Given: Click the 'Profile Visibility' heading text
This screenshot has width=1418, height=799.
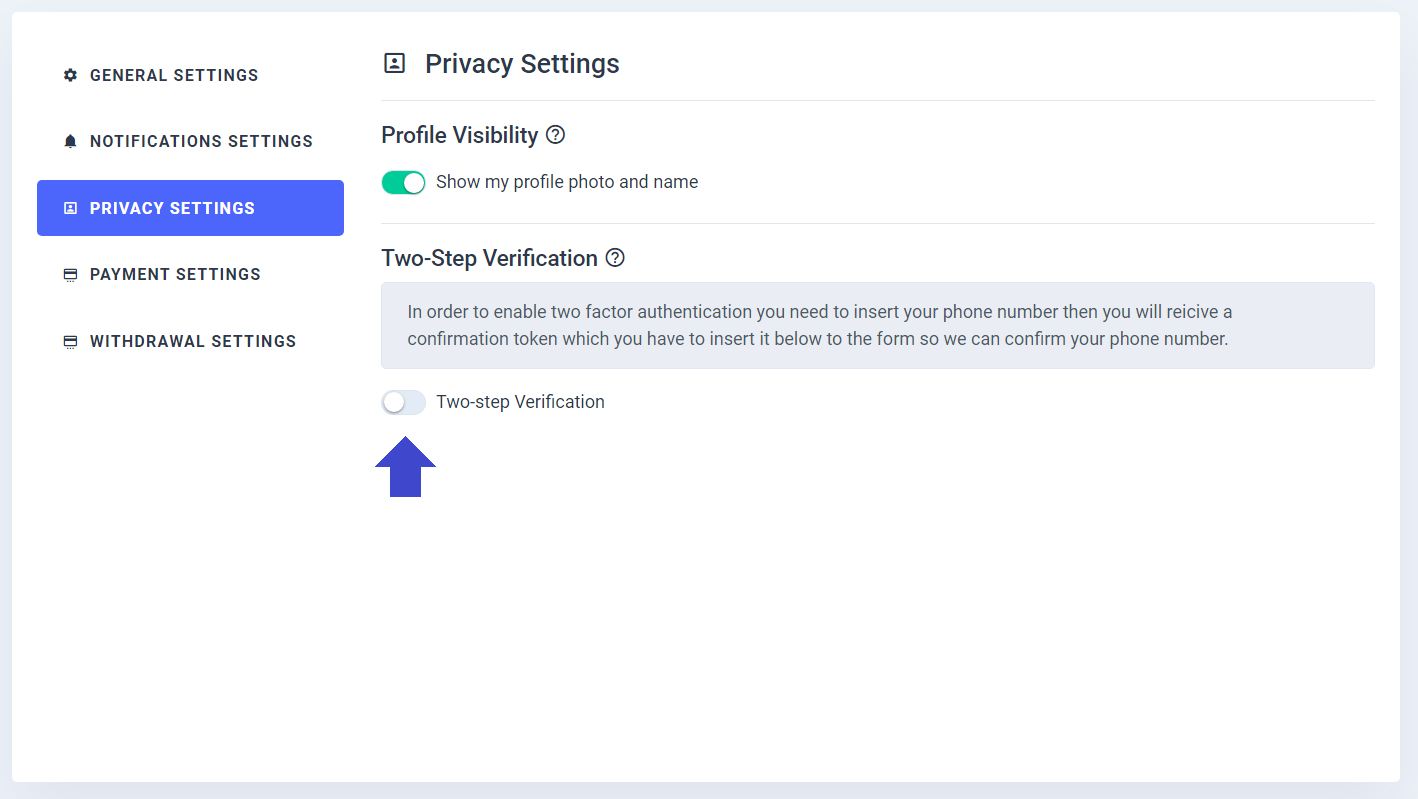Looking at the screenshot, I should (460, 135).
